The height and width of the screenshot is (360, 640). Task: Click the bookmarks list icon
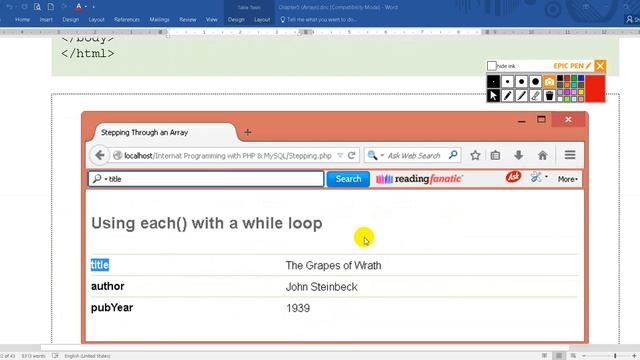(496, 155)
